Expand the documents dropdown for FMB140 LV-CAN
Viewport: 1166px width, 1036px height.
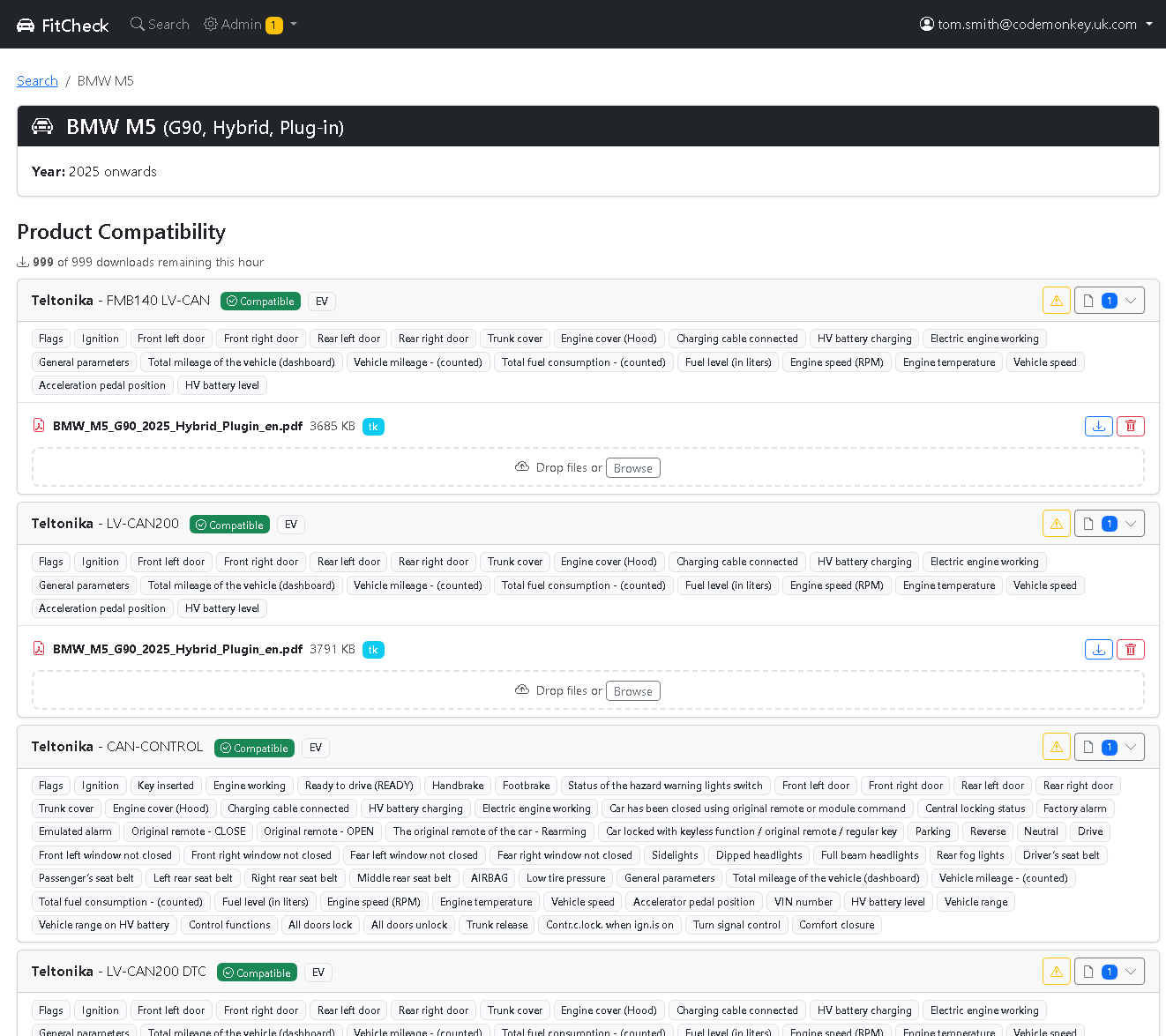coord(1110,301)
